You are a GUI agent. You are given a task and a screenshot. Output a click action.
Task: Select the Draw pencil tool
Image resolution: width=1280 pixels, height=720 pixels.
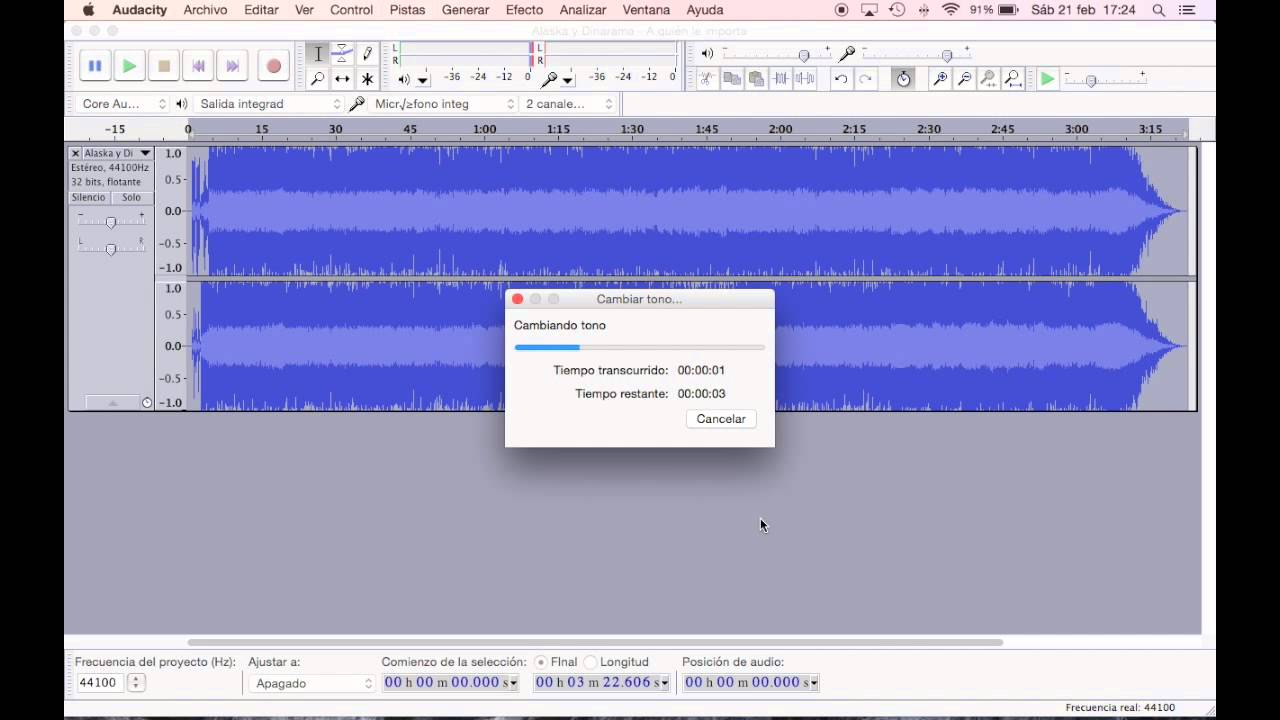coord(367,54)
